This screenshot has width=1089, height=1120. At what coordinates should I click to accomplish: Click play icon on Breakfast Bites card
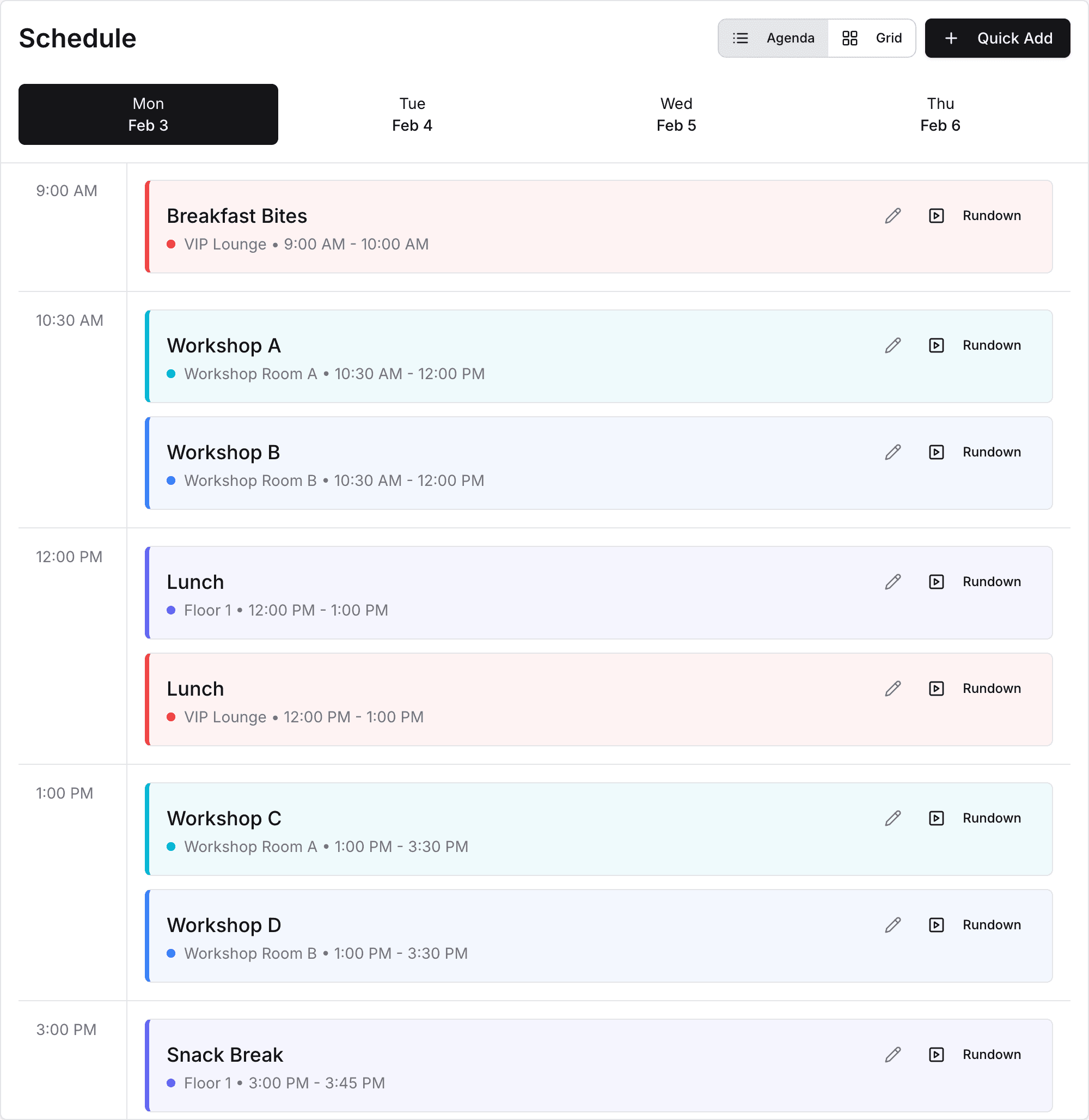tap(937, 216)
